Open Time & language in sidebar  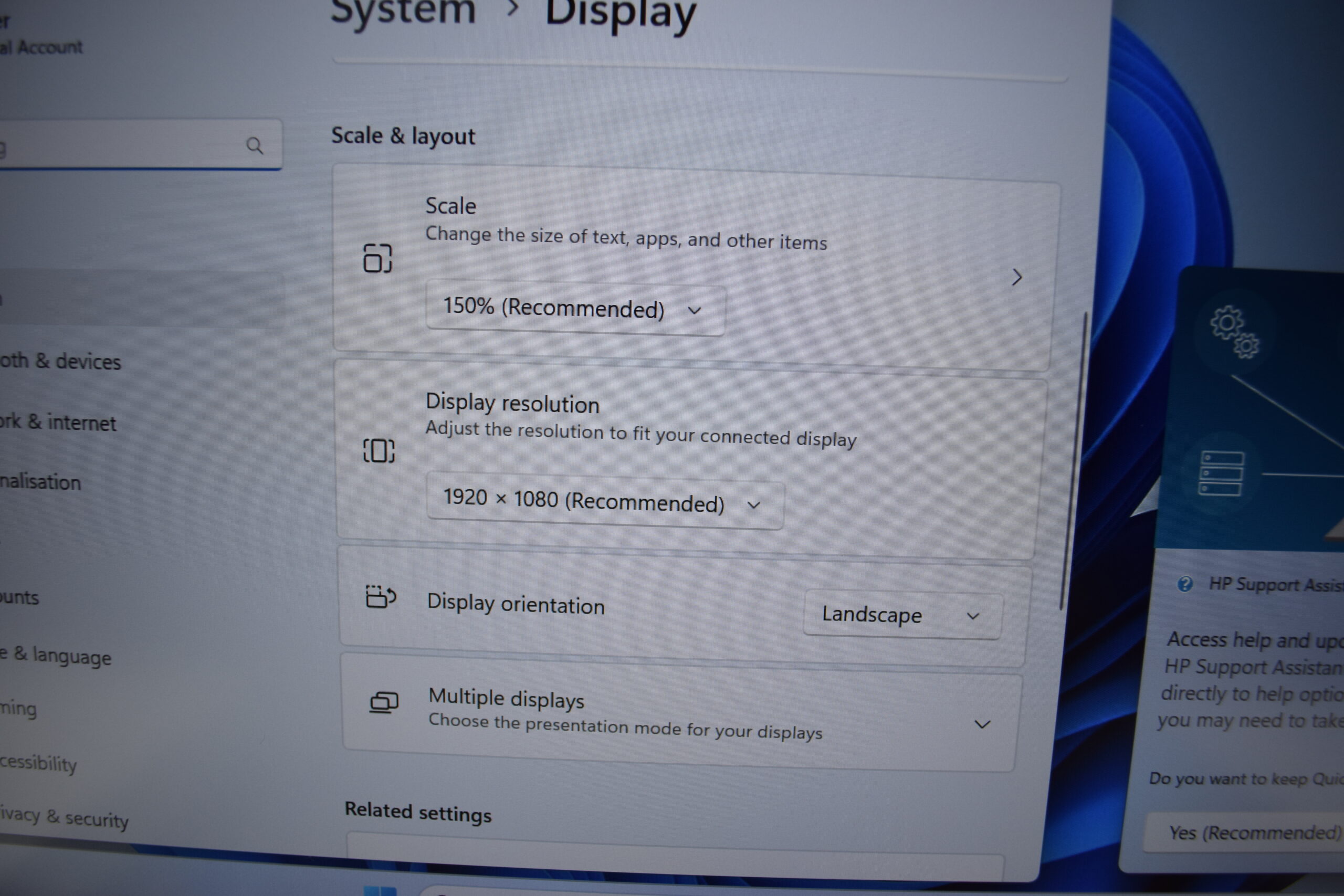(x=56, y=656)
